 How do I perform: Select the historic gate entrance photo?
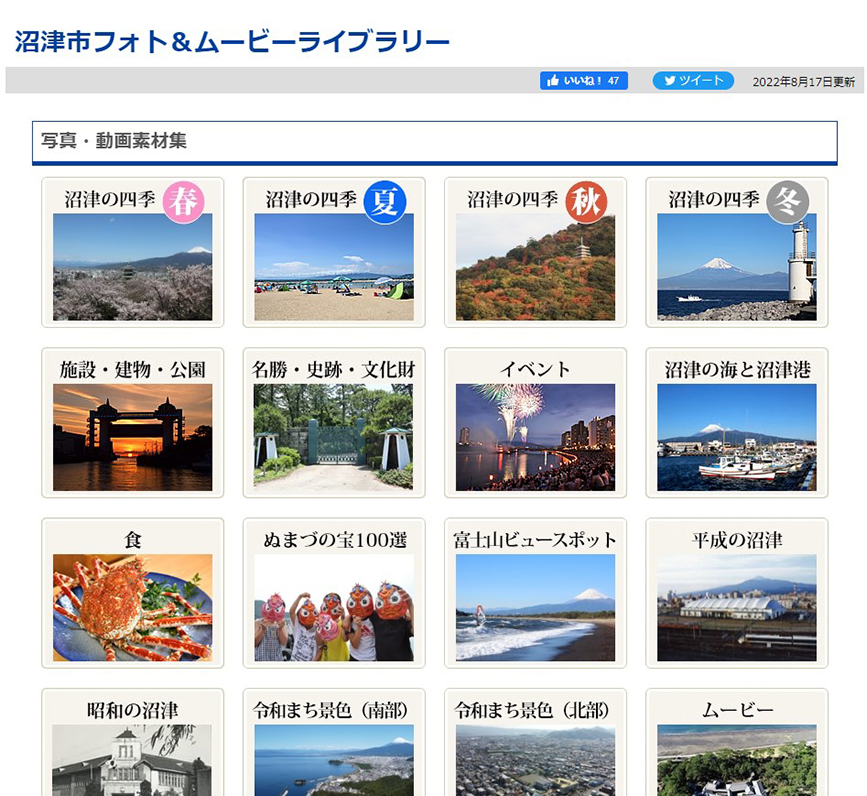coord(334,437)
